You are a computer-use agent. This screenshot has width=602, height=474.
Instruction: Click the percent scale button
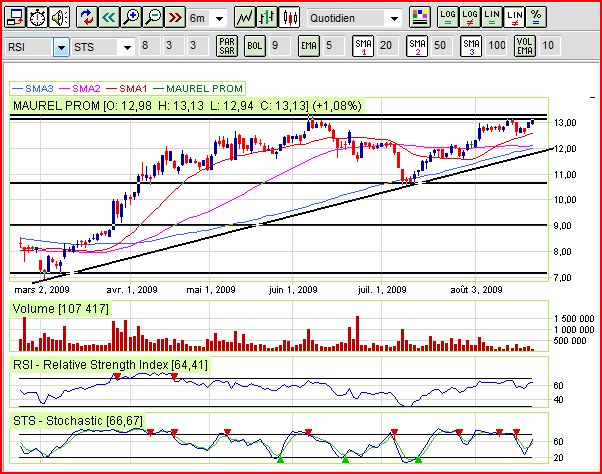click(x=536, y=18)
